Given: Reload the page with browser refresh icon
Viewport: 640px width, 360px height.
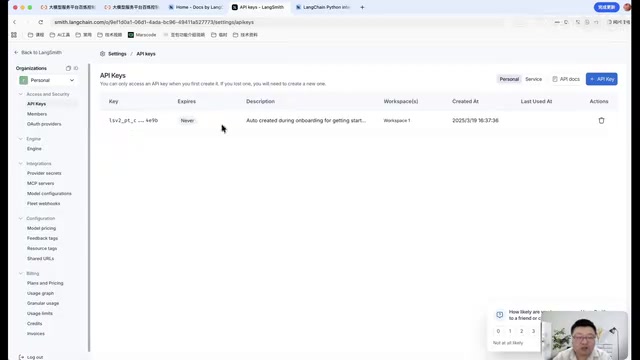Looking at the screenshot, I should (41, 22).
